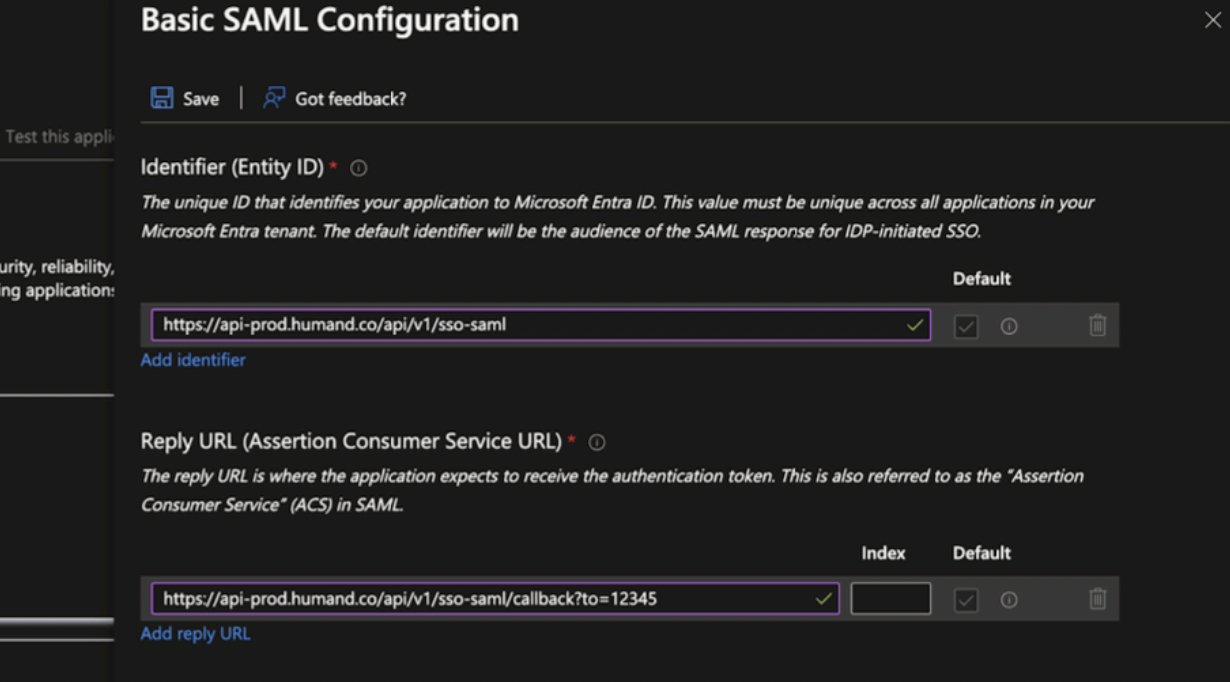Click green validation checkmark in reply URL field
This screenshot has width=1230, height=682.
(823, 599)
